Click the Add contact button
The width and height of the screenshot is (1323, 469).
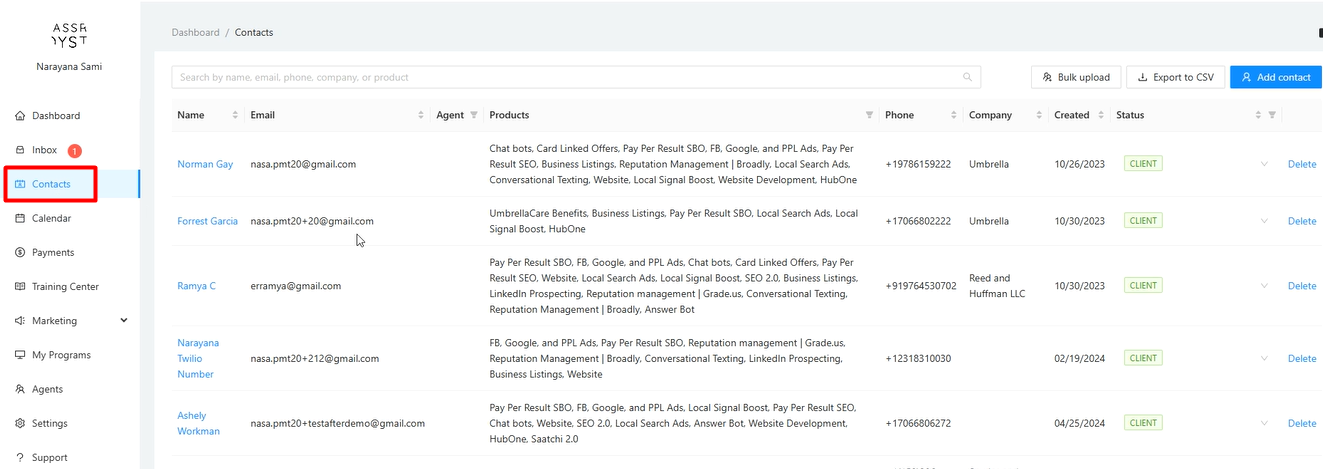coord(1275,77)
